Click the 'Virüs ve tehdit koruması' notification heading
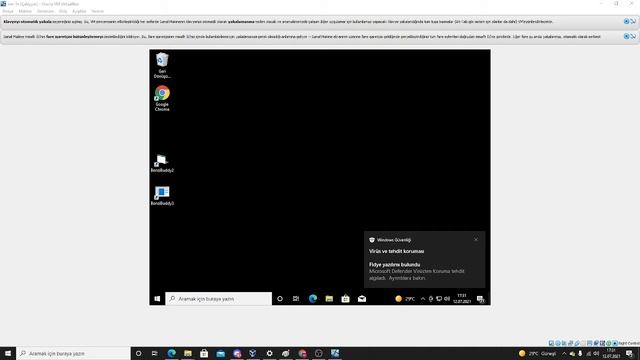 pos(396,251)
